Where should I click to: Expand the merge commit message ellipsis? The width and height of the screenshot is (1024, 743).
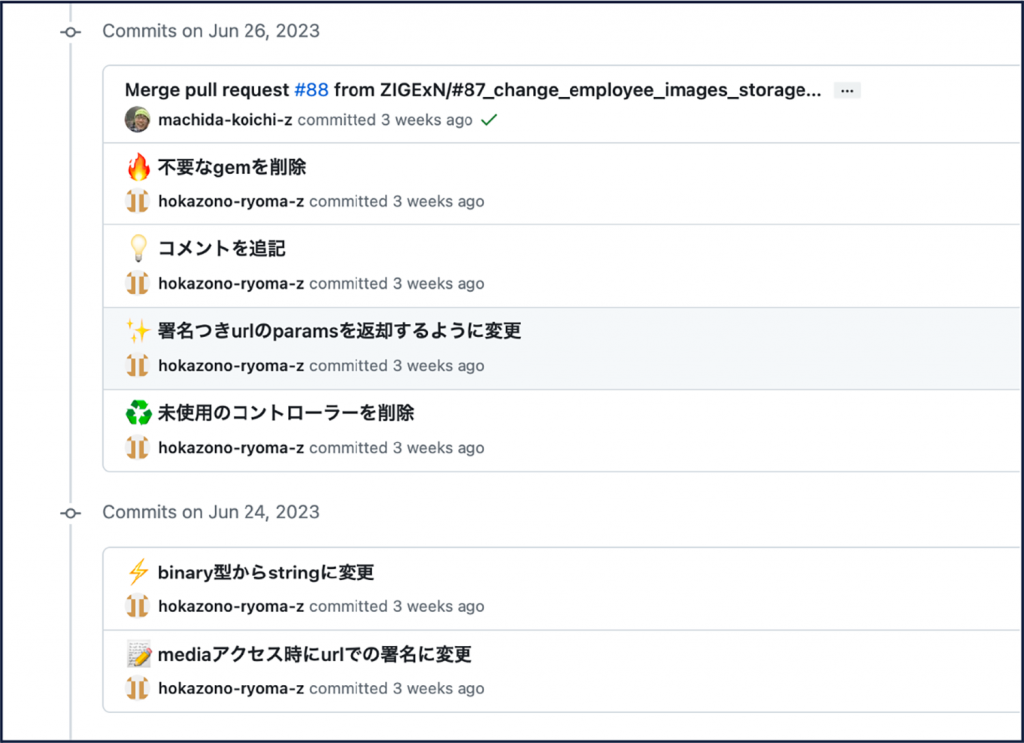click(x=847, y=91)
